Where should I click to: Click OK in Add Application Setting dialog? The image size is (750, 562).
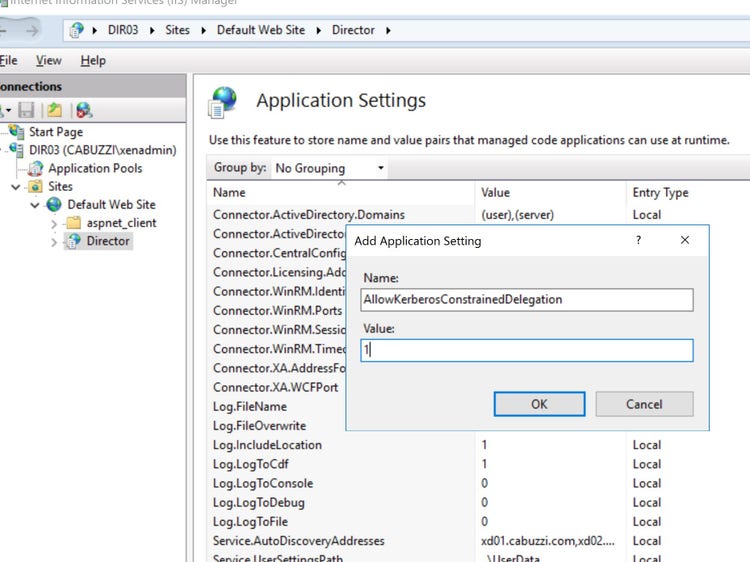539,404
